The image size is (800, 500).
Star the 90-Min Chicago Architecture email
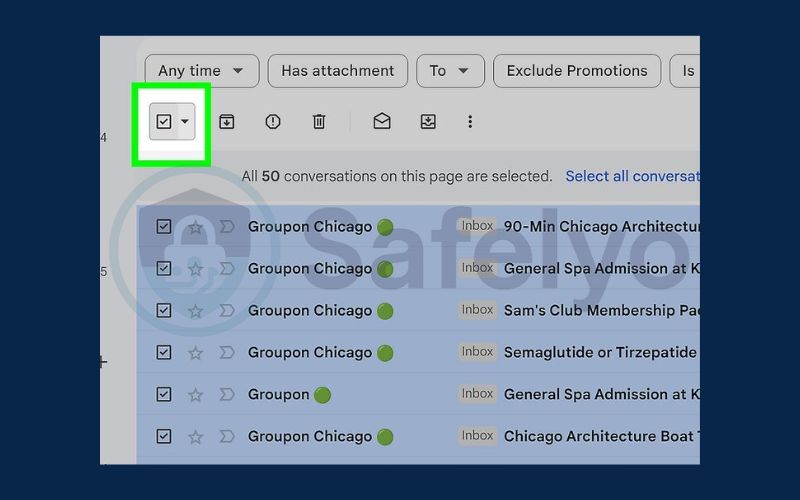[195, 227]
